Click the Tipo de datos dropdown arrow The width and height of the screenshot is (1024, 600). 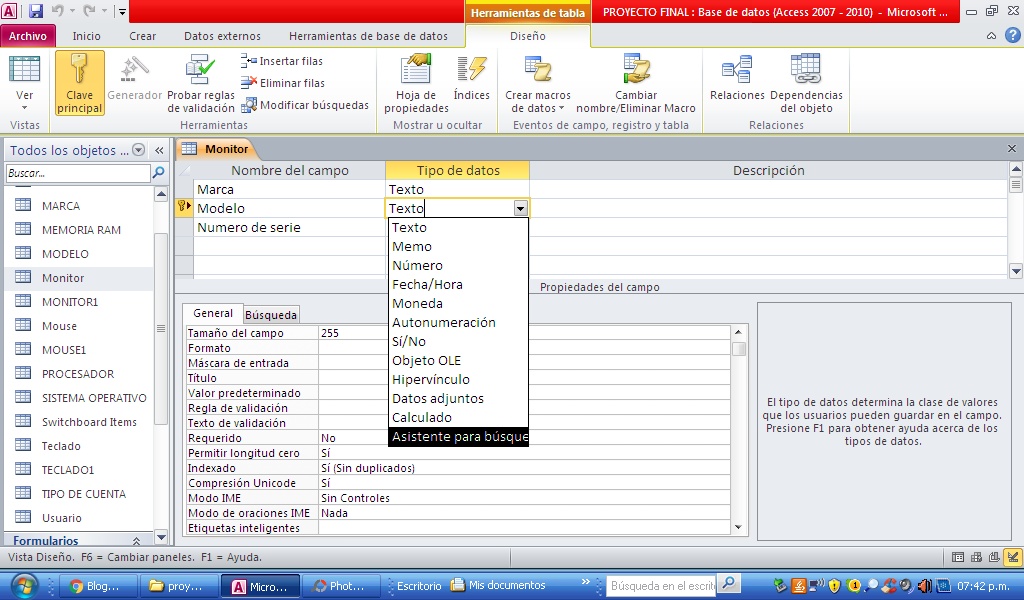tap(521, 209)
